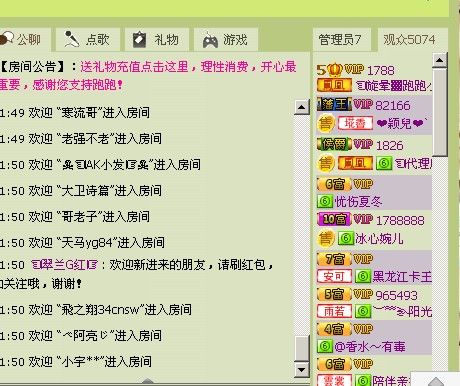Click the green 6 icon beside 黑龙江卡王
Viewport: 460px width, 386px height.
tap(363, 276)
